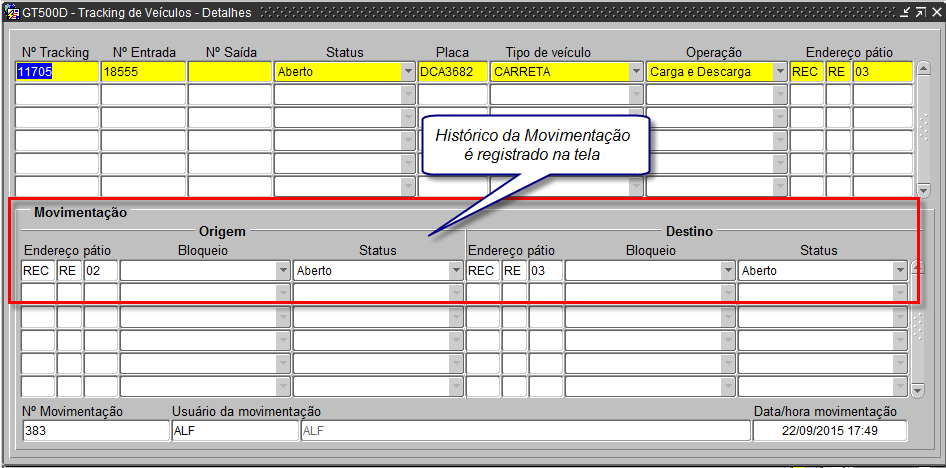Click Destino Endereço pátio REC field
Viewport: 946px width, 468px height.
483,271
